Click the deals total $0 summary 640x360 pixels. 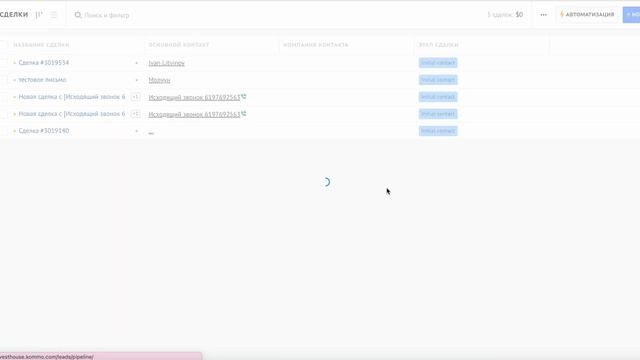[x=505, y=15]
